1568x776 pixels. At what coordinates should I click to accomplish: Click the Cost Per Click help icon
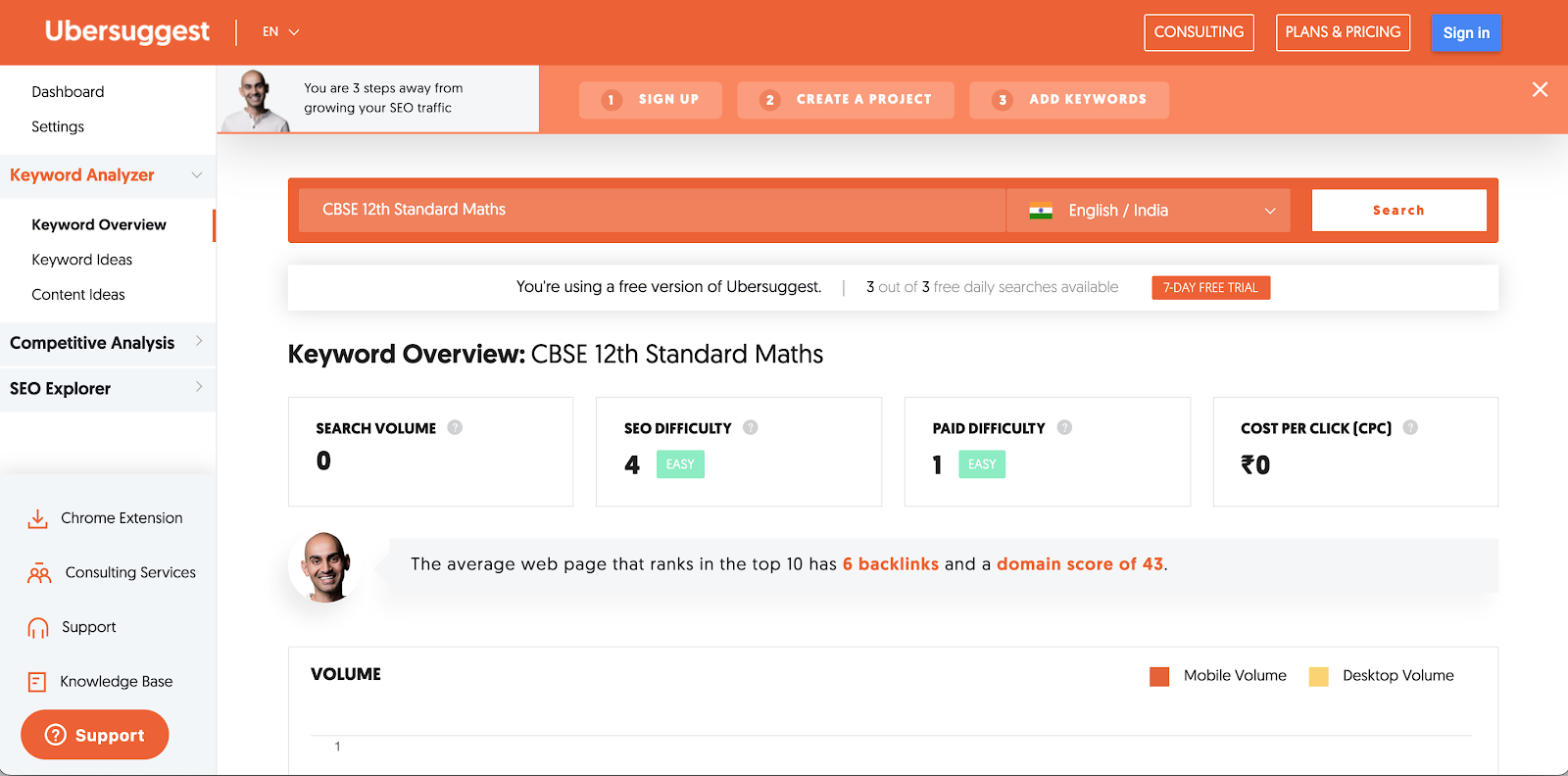click(1410, 427)
